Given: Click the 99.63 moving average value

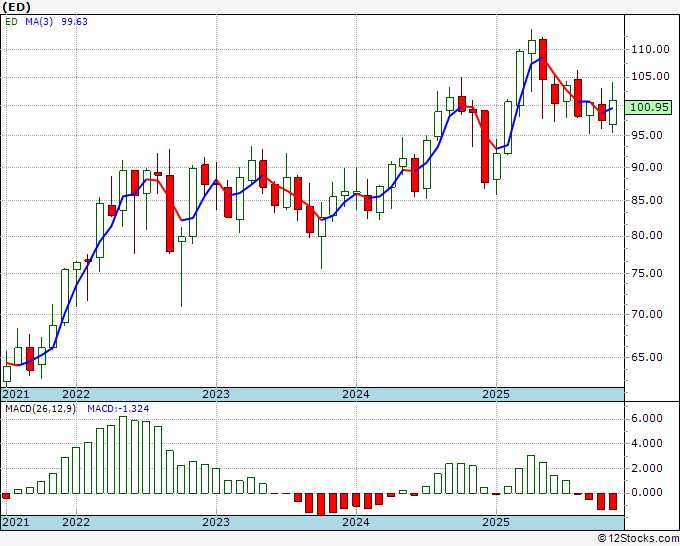Looking at the screenshot, I should click(x=74, y=22).
